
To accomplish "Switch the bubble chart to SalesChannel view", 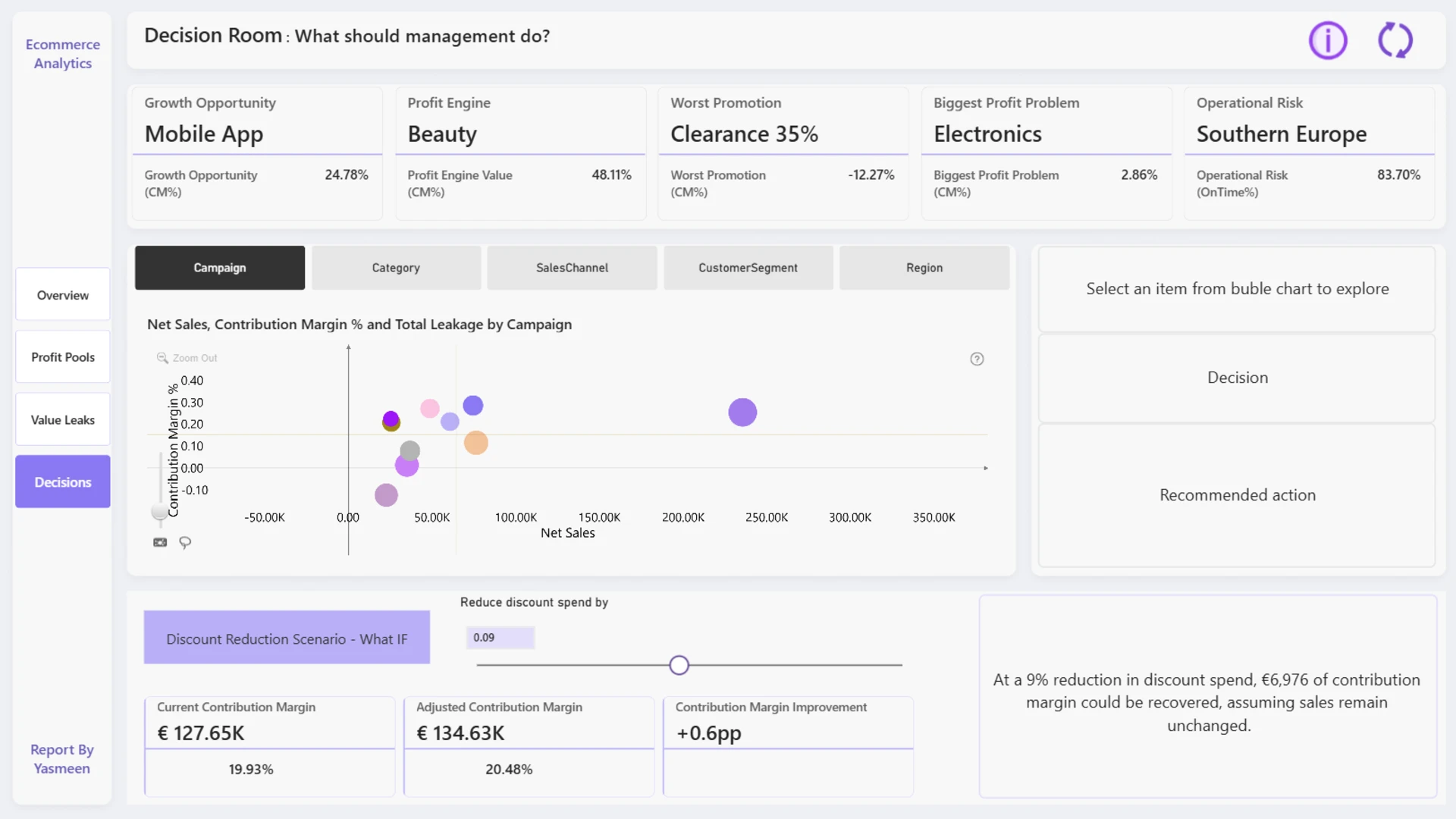I will 572,268.
